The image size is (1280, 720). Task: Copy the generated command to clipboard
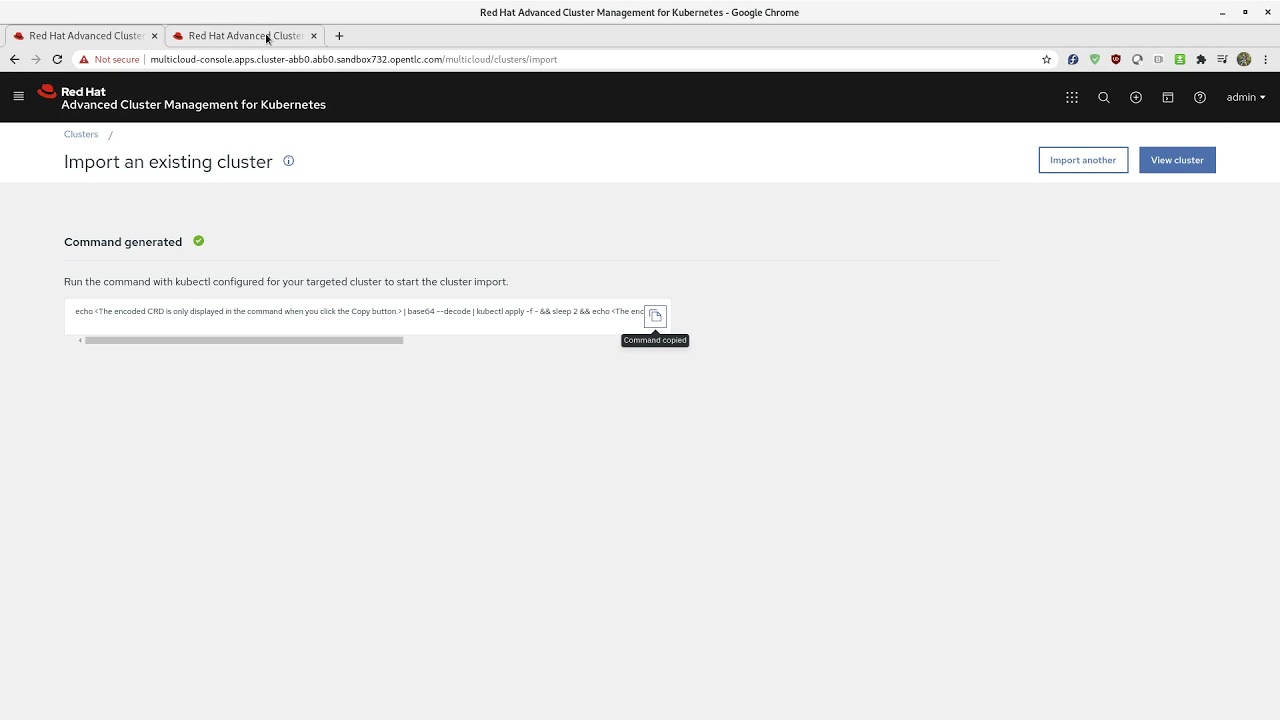tap(655, 315)
